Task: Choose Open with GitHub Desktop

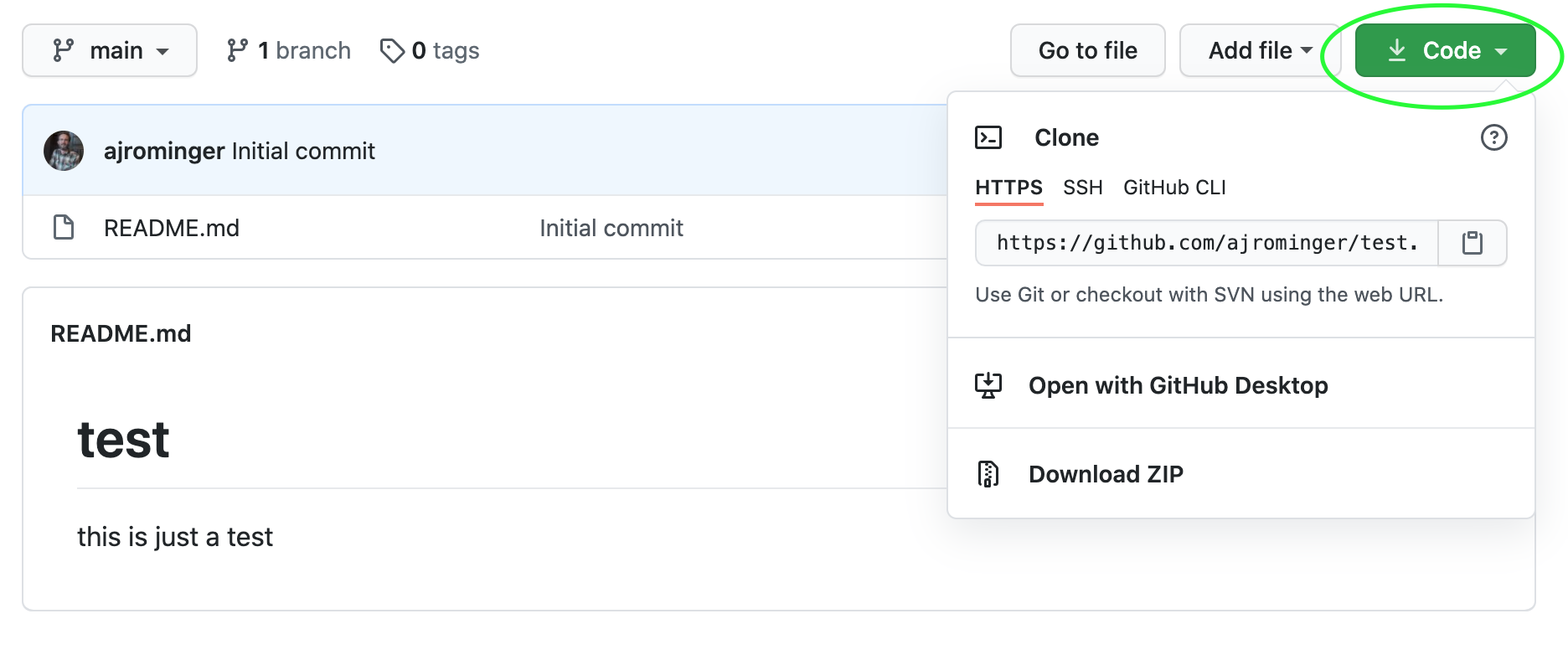Action: pos(1178,385)
